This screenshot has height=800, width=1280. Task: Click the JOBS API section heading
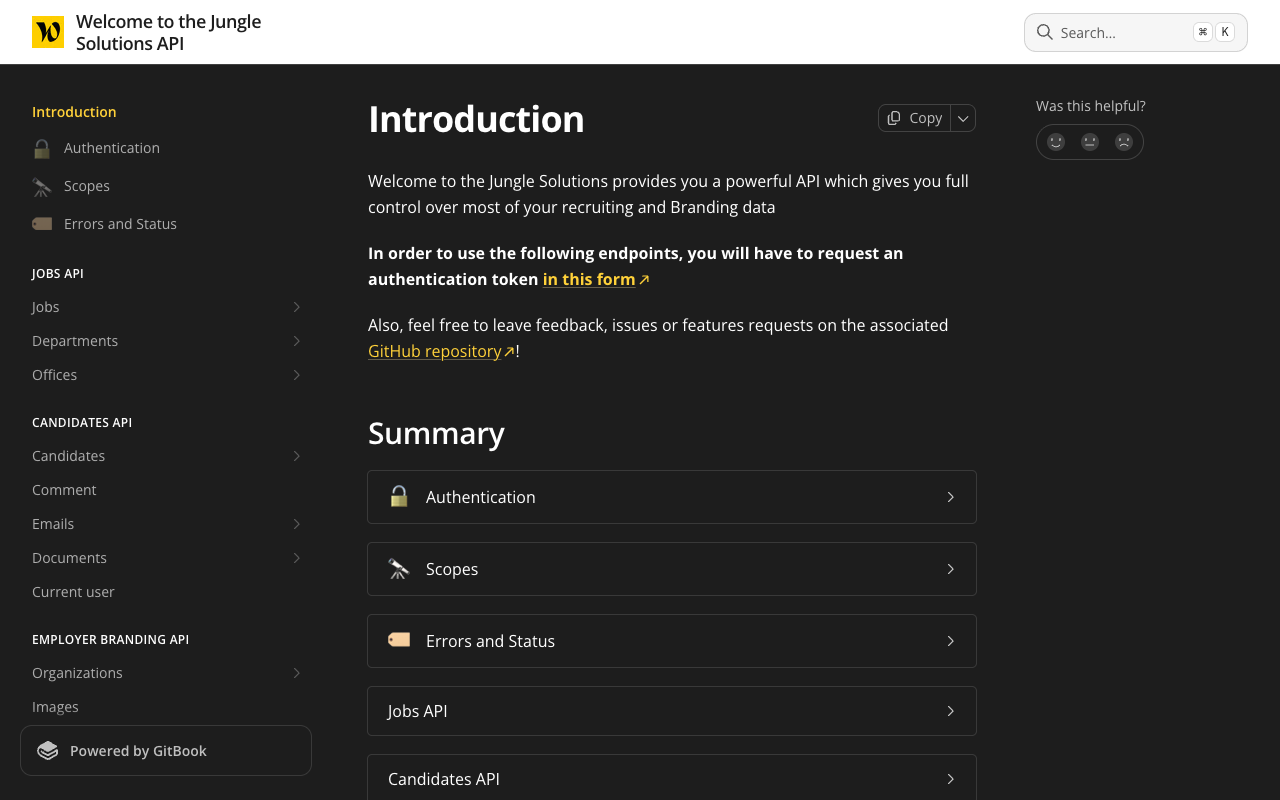[58, 273]
